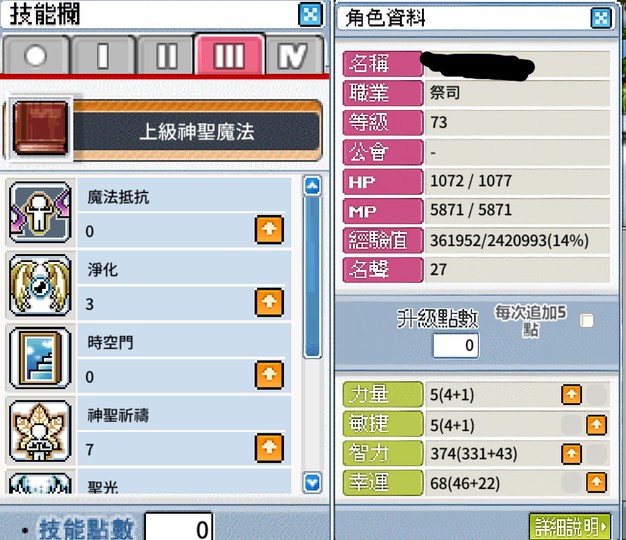Click the 神聖祈禱 skill icon
This screenshot has width=626, height=540.
coord(40,431)
